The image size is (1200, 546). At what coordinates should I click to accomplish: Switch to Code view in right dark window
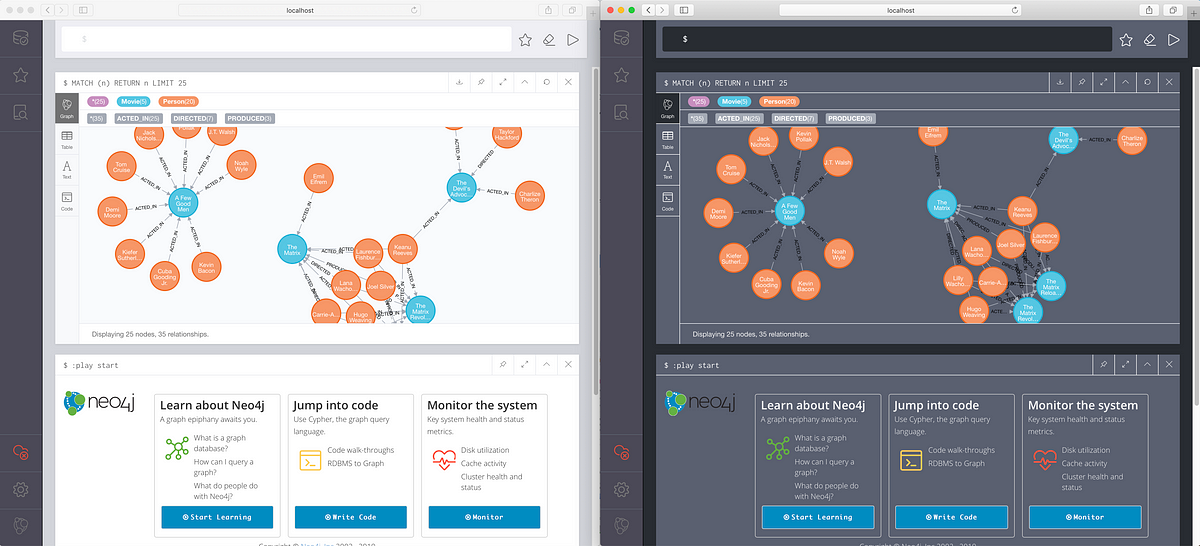click(x=667, y=201)
